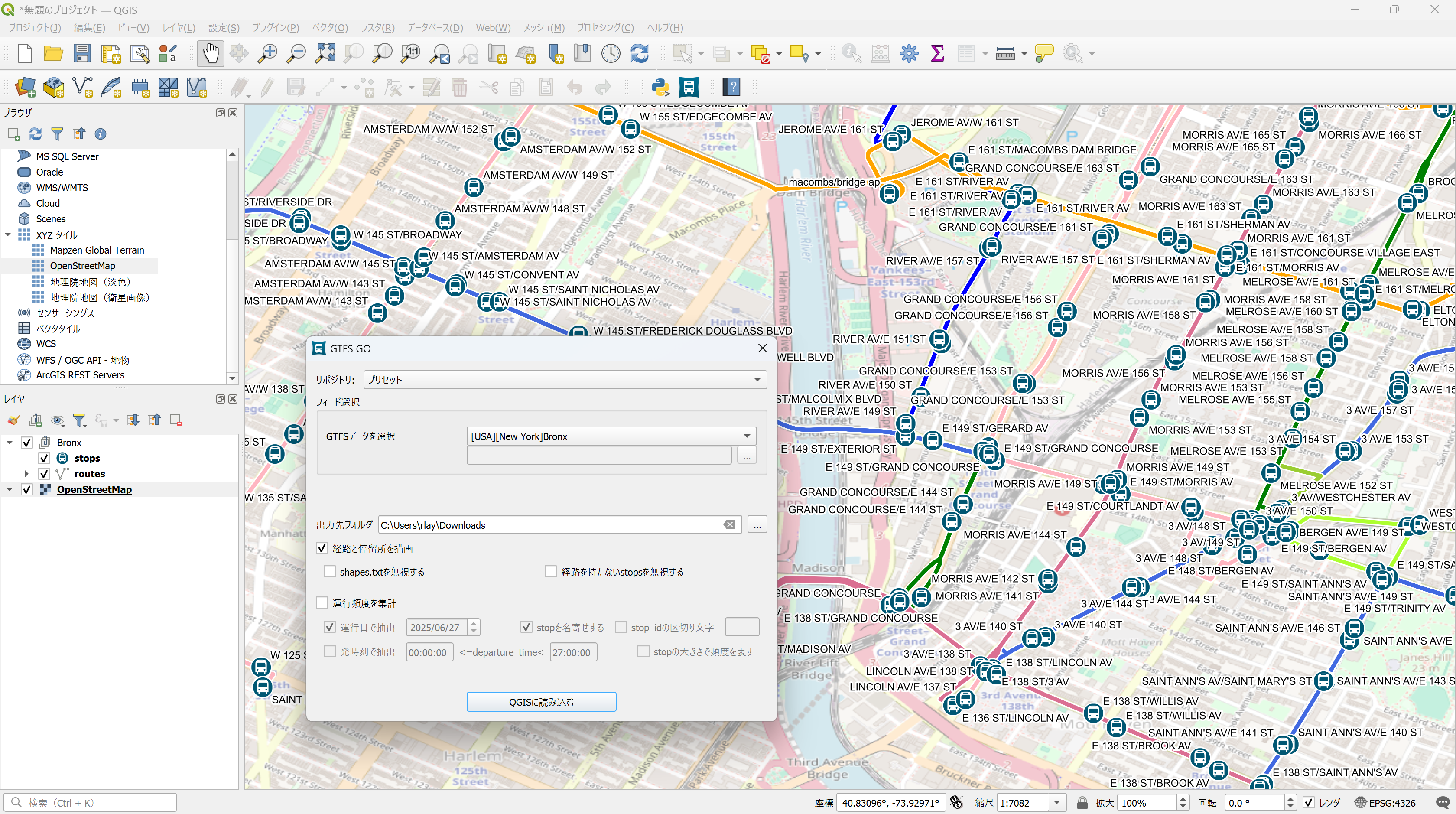
Task: Check shapes.txtを無視する option
Action: [x=330, y=572]
